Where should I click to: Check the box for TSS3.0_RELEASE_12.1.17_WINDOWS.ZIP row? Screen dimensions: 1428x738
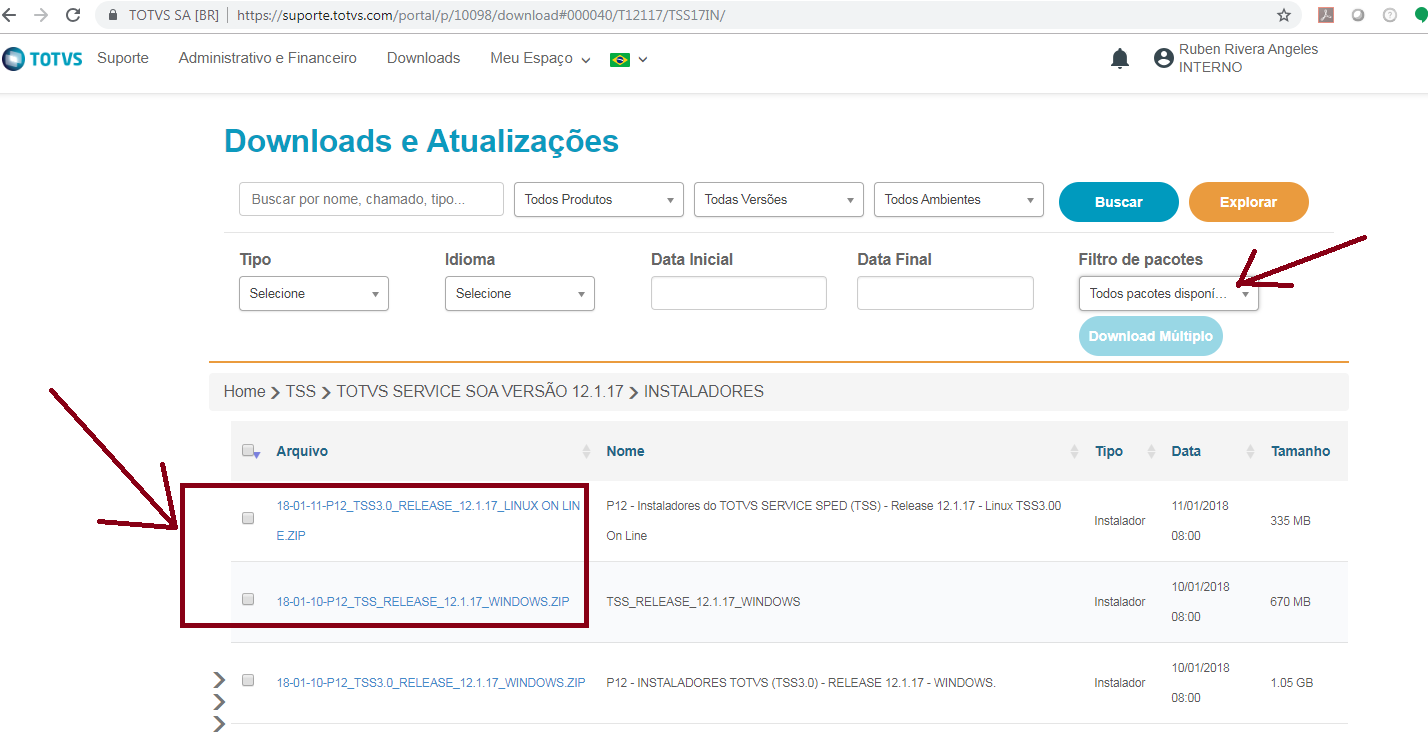(248, 680)
